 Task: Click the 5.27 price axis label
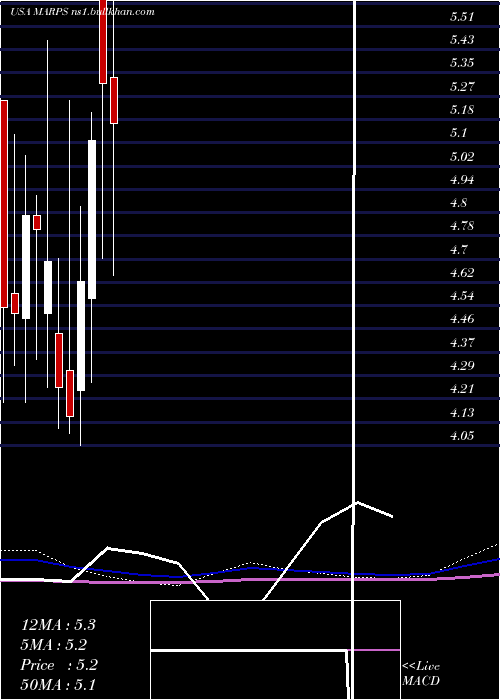(x=462, y=86)
